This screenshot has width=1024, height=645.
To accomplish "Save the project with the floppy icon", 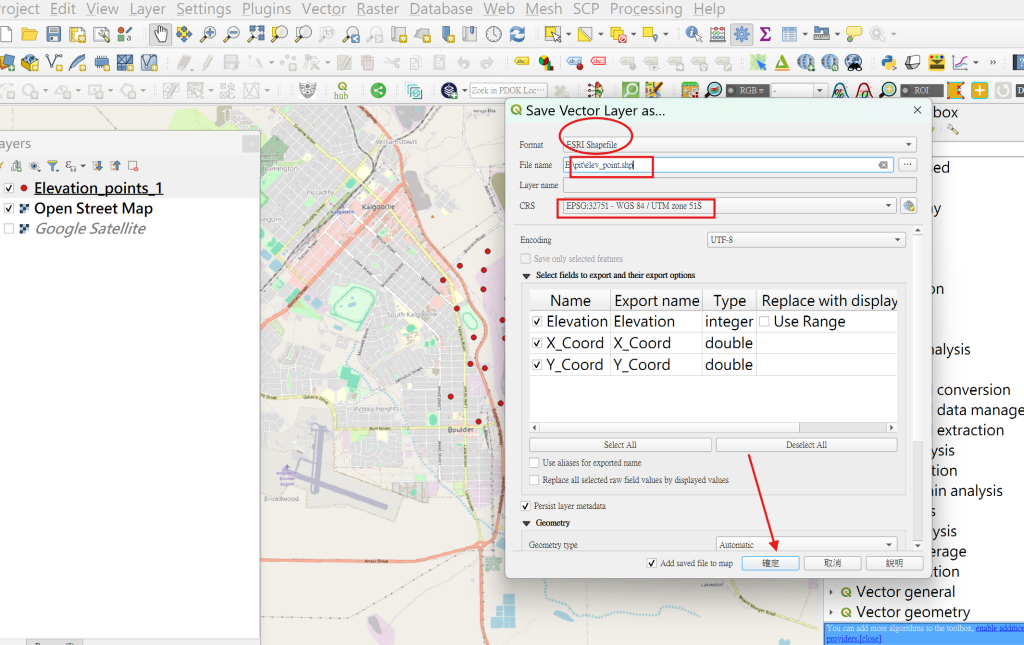I will (54, 34).
